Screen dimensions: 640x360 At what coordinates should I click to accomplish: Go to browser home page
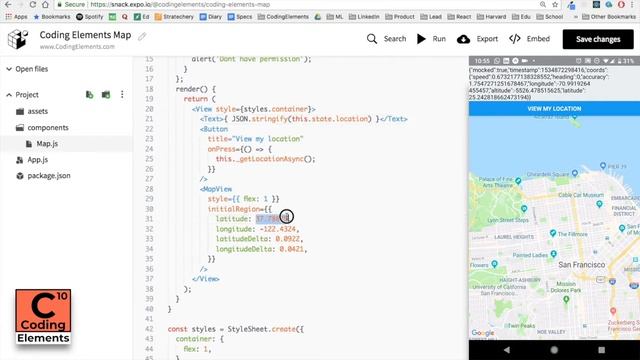tap(45, 4)
